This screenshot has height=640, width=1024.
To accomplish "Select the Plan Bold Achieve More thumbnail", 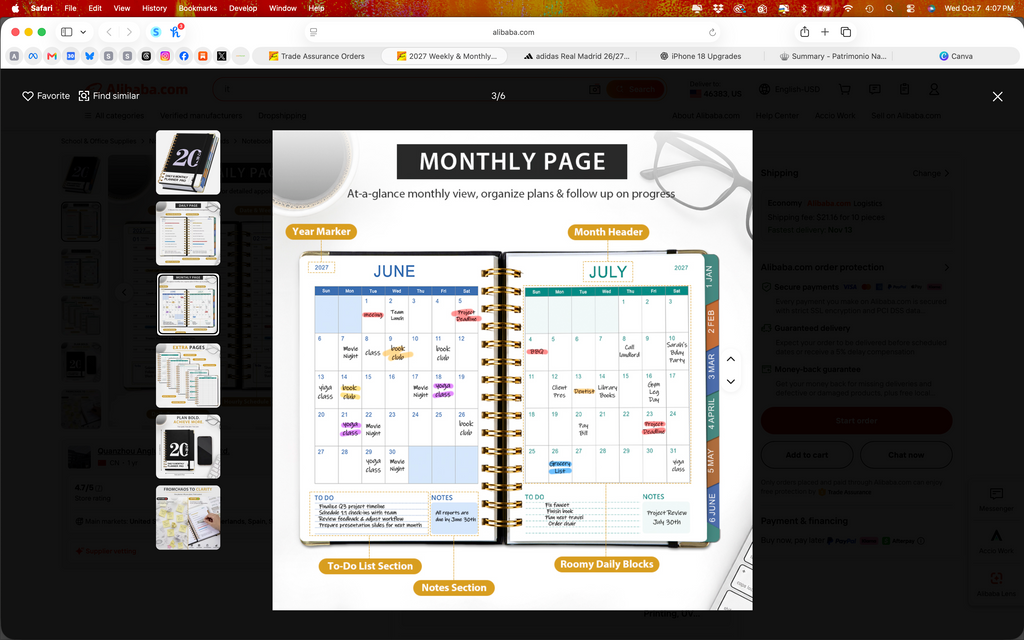I will (188, 447).
